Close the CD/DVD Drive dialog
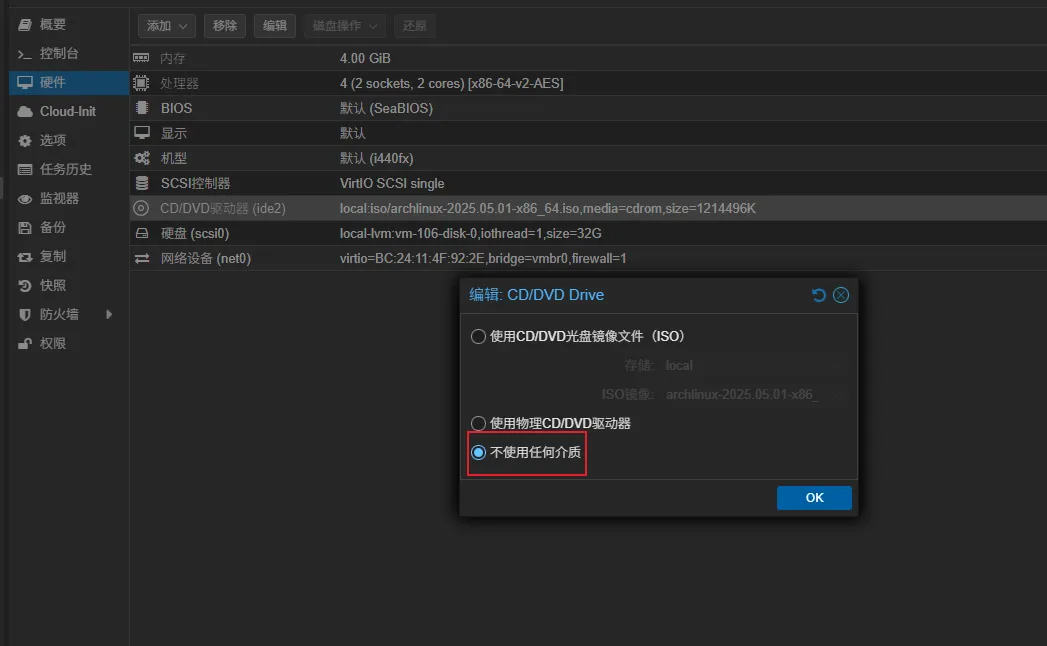Screen dimensions: 1047x646 [841, 295]
